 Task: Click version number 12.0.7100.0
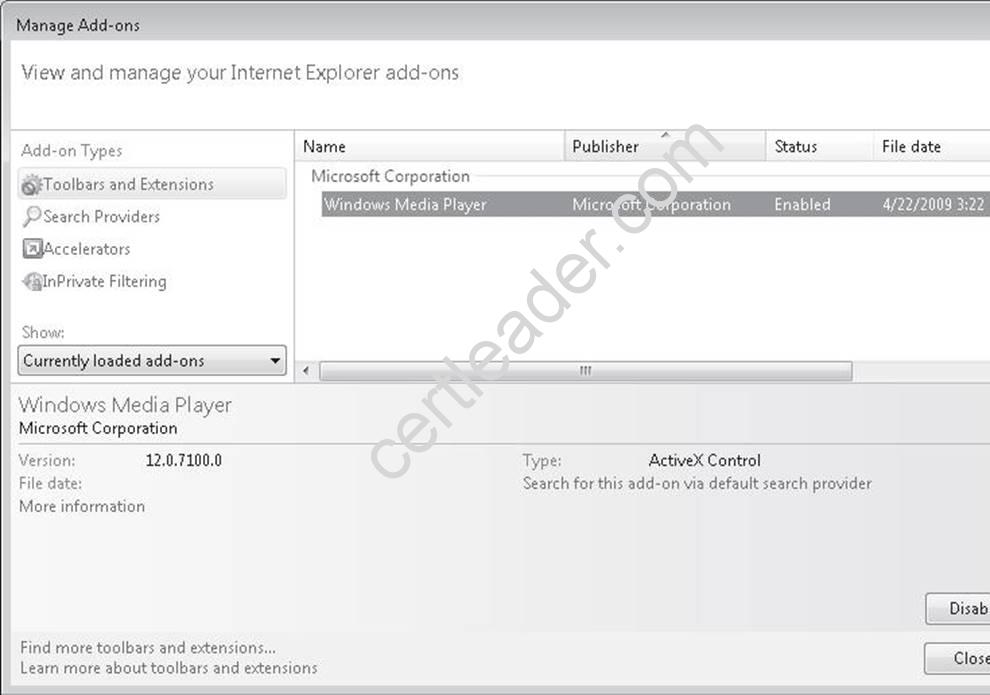click(184, 460)
